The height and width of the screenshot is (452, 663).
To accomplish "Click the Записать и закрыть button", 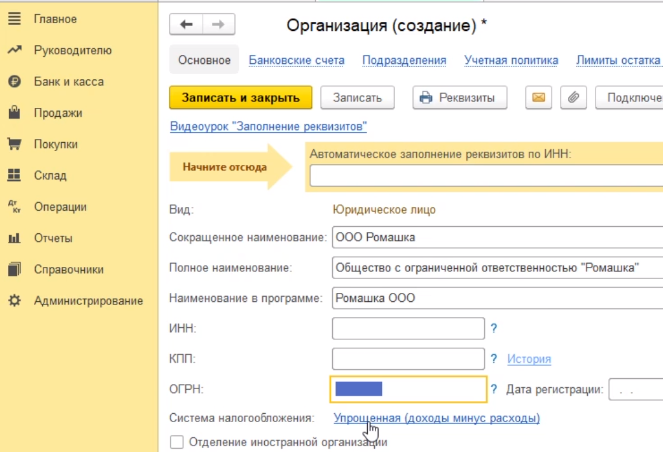I will (x=241, y=97).
